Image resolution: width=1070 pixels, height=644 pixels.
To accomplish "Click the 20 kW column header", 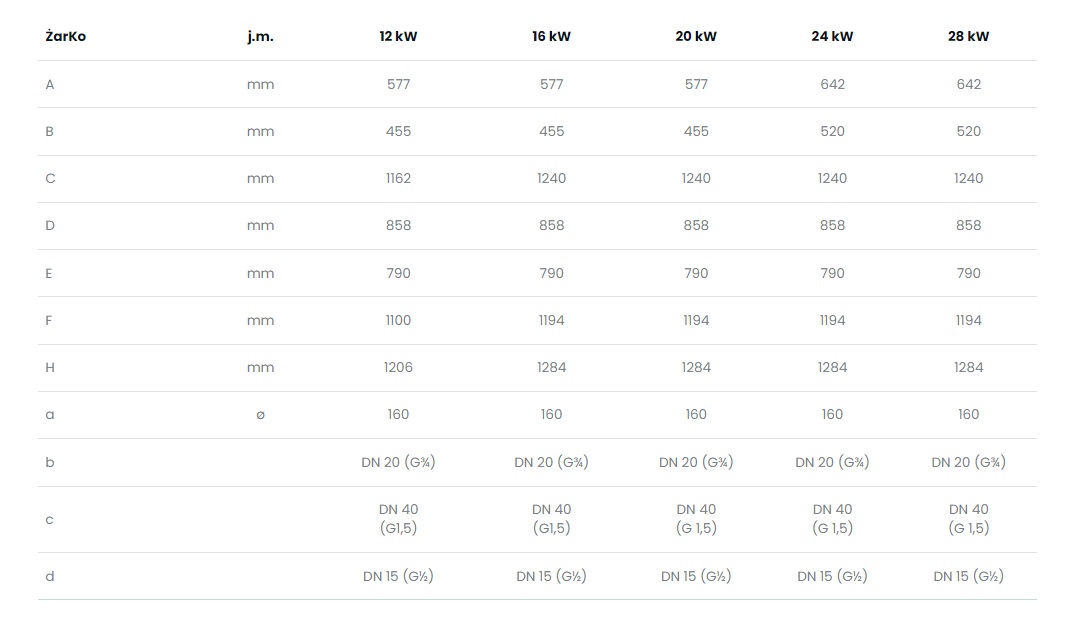I will pyautogui.click(x=696, y=36).
